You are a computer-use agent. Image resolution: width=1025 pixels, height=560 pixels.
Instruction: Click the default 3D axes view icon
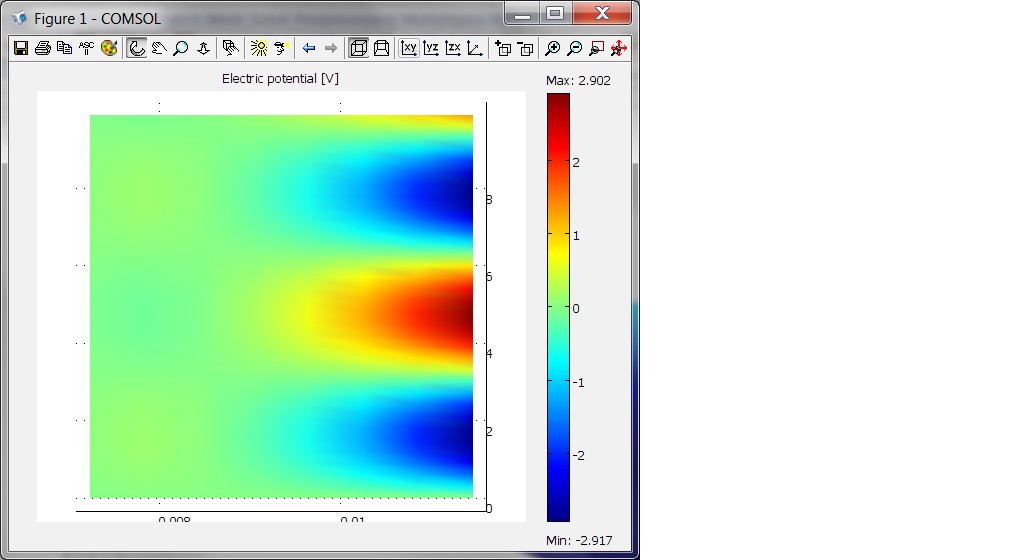[x=475, y=48]
